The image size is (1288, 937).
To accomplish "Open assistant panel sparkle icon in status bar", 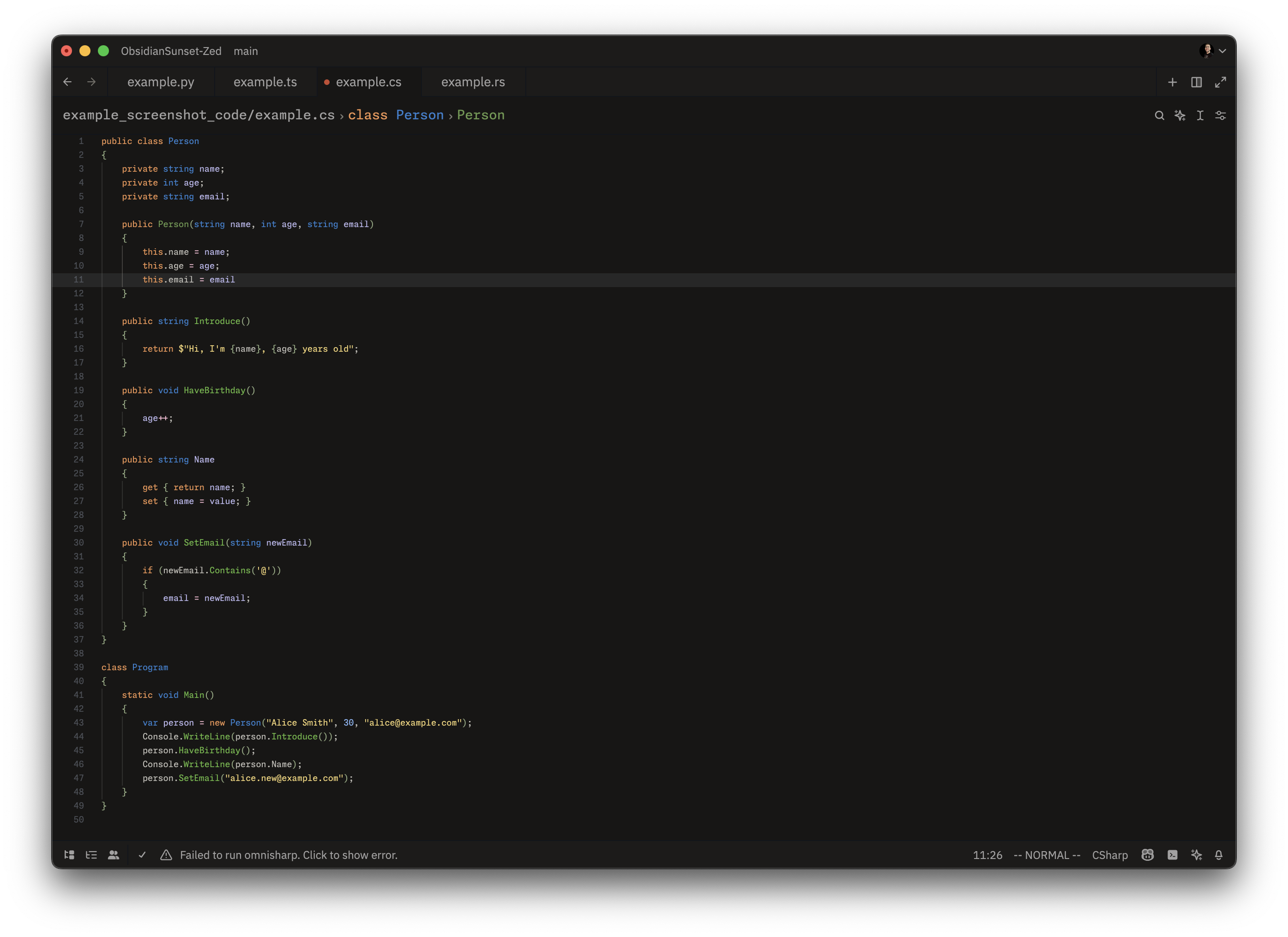I will (1196, 855).
